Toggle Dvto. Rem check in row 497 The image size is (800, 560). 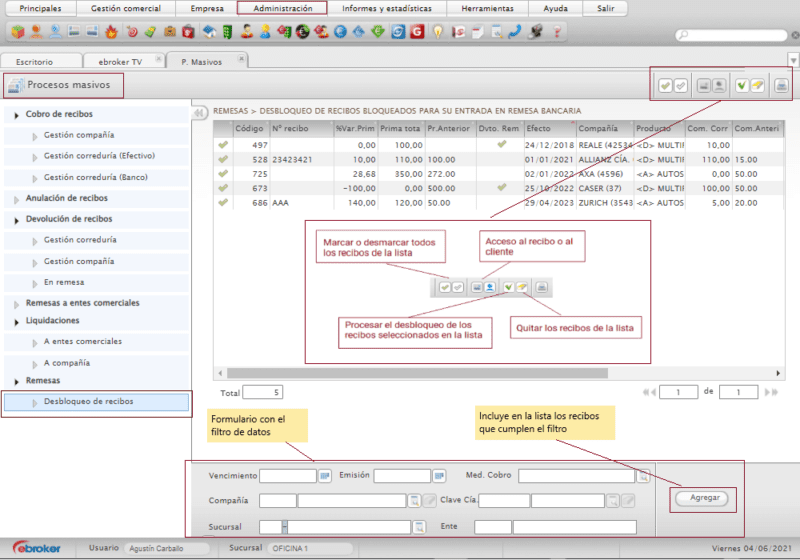click(502, 144)
